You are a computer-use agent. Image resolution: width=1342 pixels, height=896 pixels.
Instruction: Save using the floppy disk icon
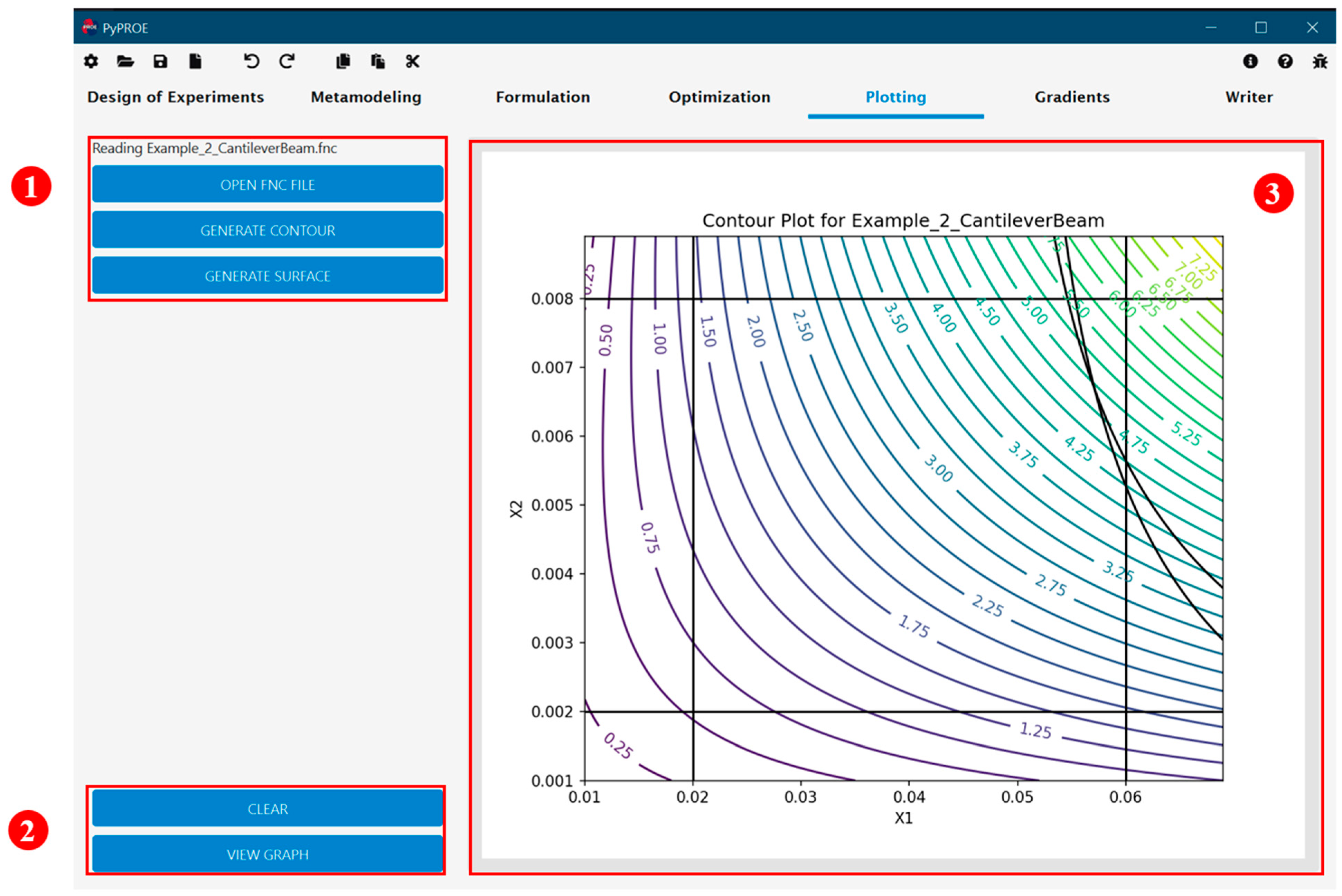[x=160, y=61]
